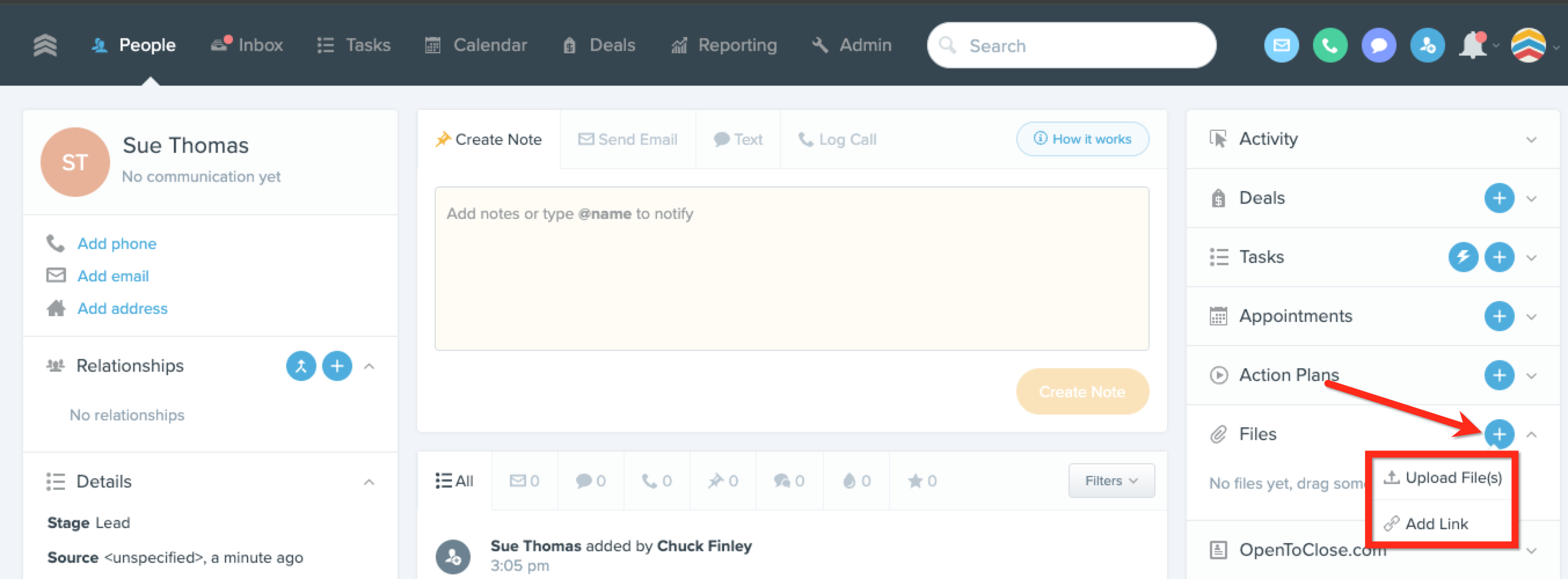Click the Add phone link
The height and width of the screenshot is (579, 1568).
[117, 243]
